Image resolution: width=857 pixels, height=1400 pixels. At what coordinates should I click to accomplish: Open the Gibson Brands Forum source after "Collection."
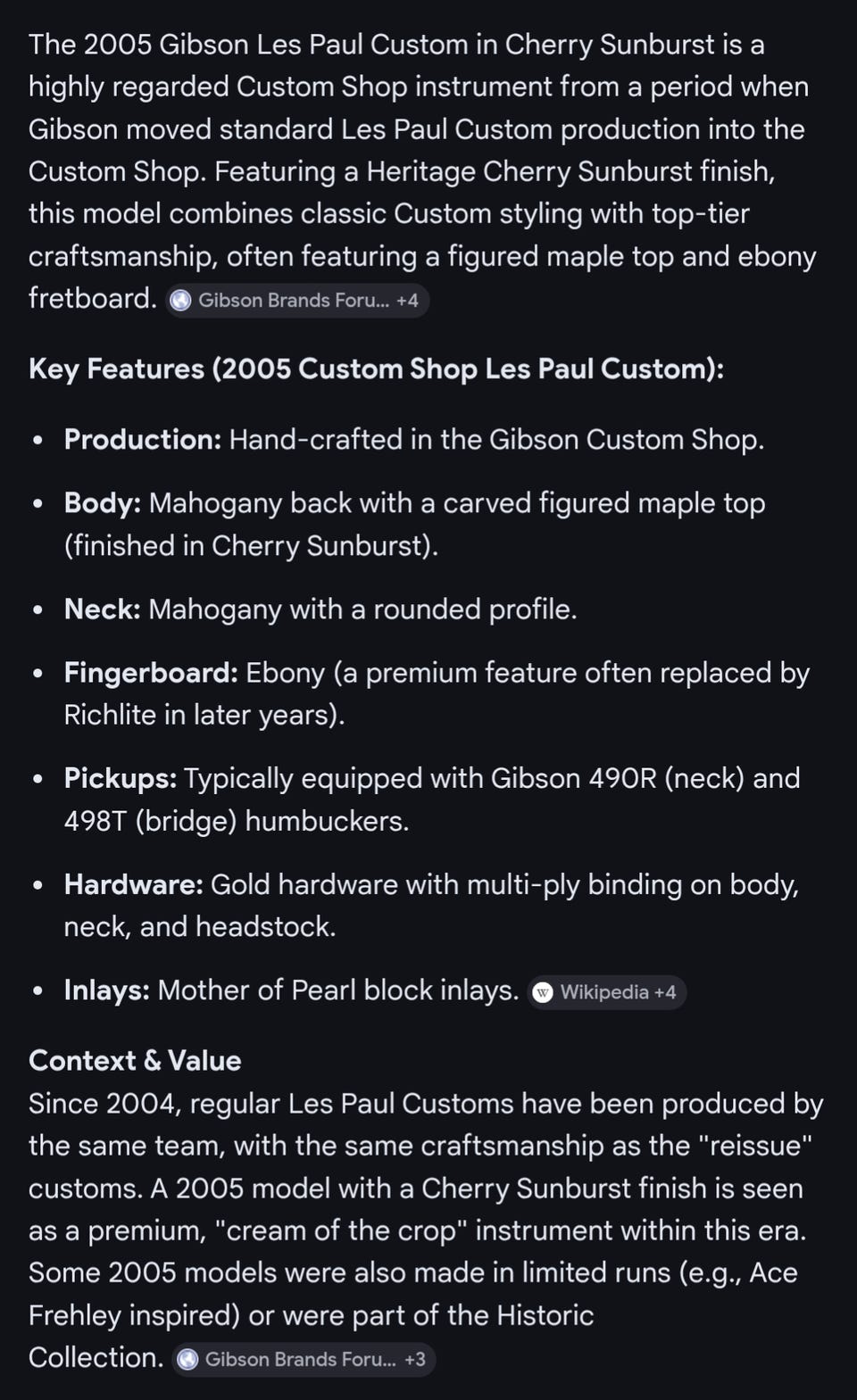[x=300, y=1359]
